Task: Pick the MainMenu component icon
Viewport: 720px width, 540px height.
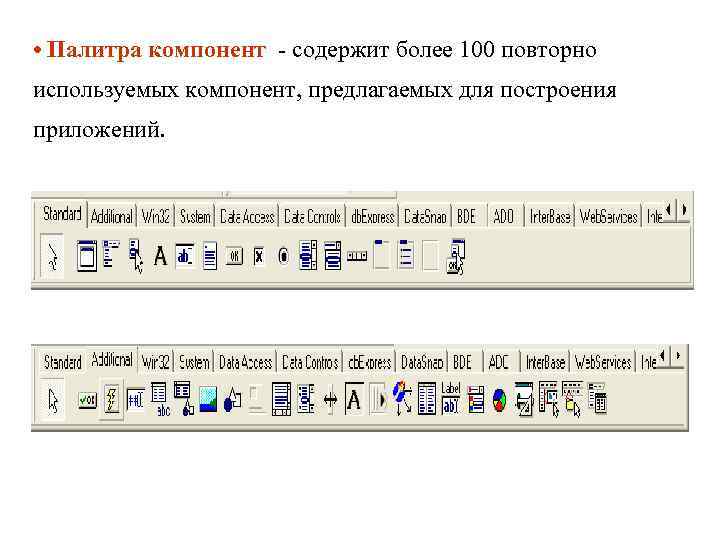Action: pyautogui.click(x=111, y=254)
